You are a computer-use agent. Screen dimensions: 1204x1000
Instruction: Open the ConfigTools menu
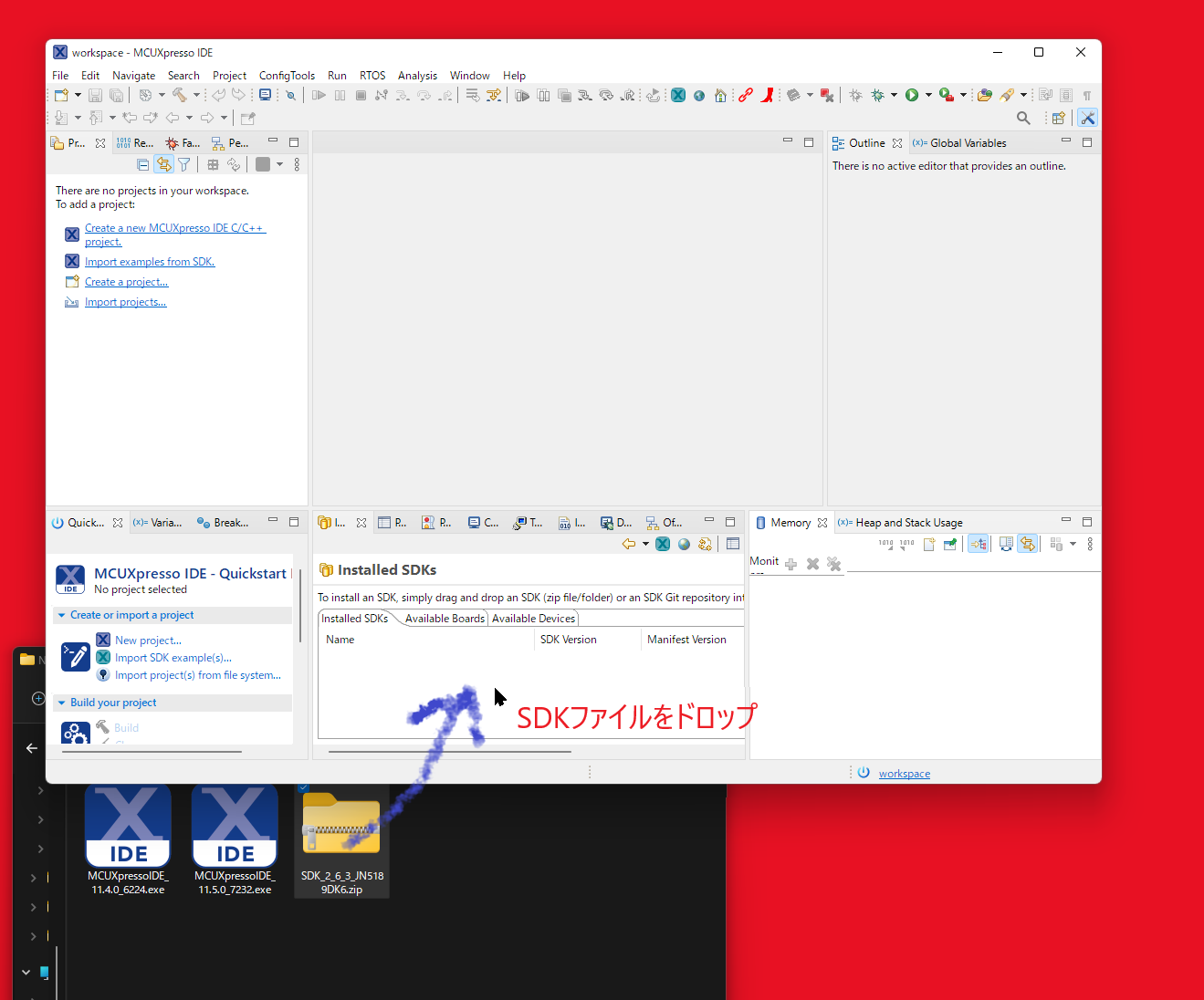(x=287, y=76)
